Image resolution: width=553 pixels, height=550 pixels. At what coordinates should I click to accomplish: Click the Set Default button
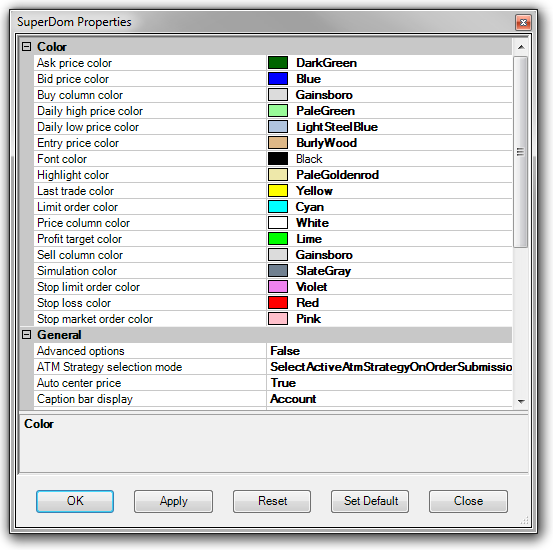pos(370,501)
